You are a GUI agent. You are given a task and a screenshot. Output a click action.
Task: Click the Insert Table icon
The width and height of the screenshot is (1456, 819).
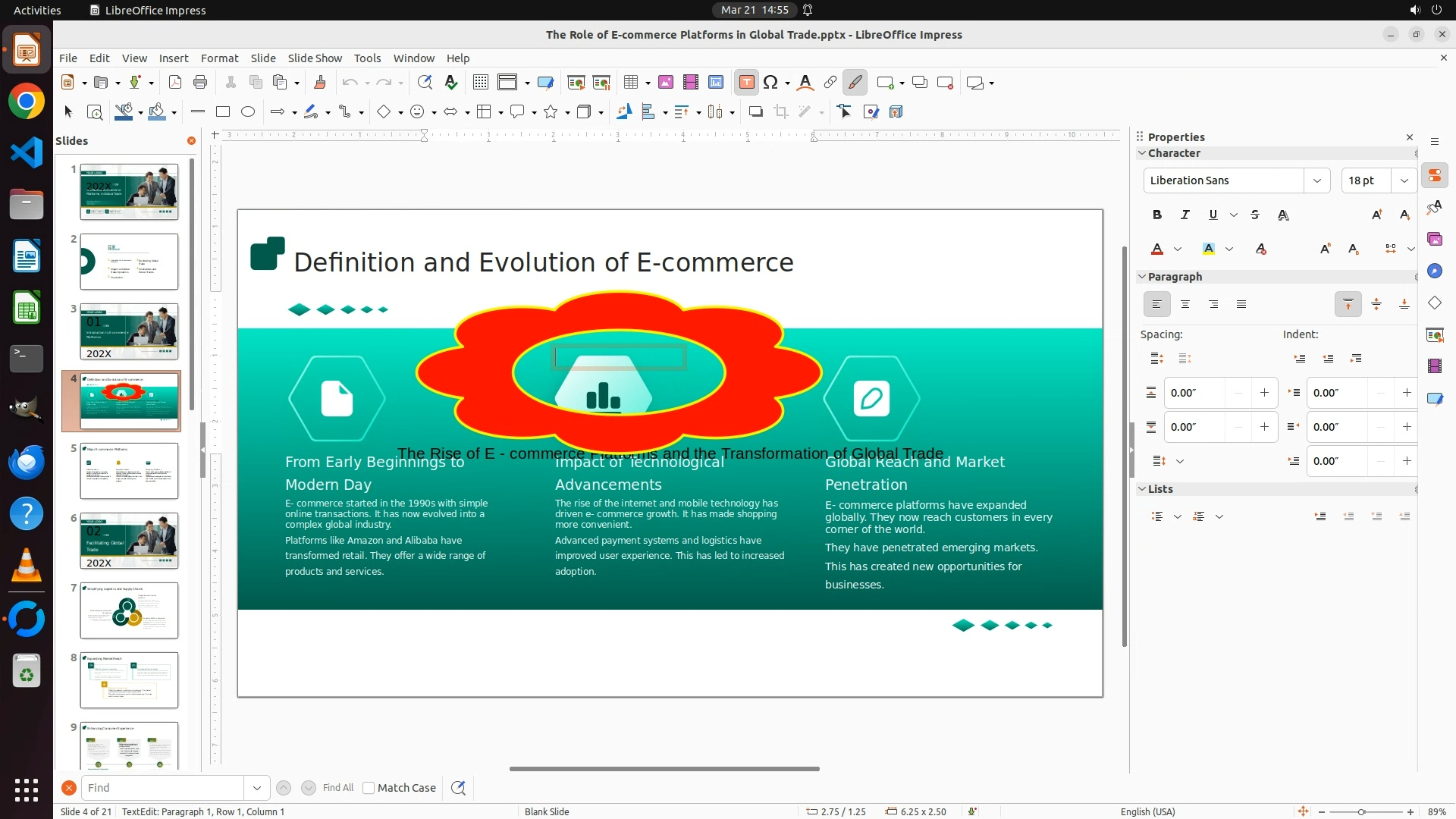(630, 83)
